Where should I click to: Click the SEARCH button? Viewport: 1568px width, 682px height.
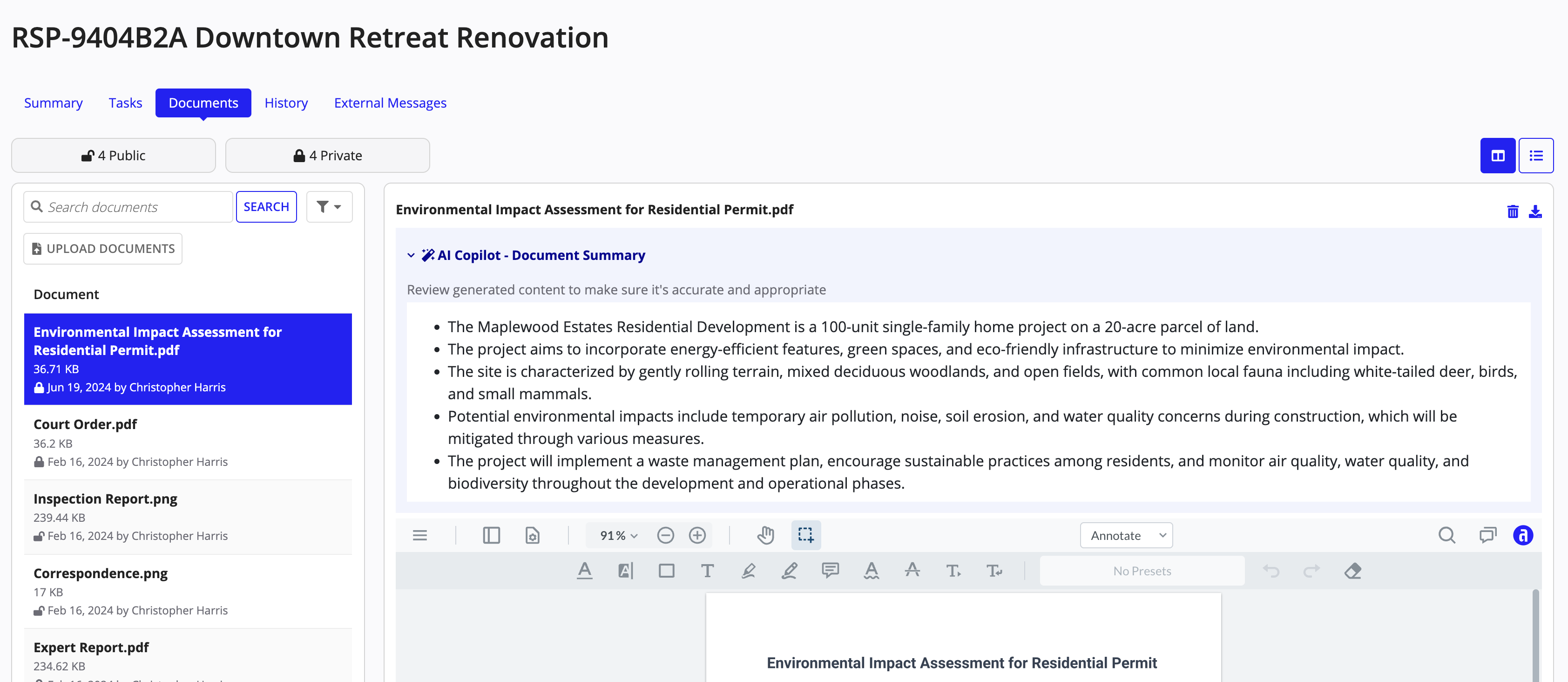pyautogui.click(x=266, y=207)
